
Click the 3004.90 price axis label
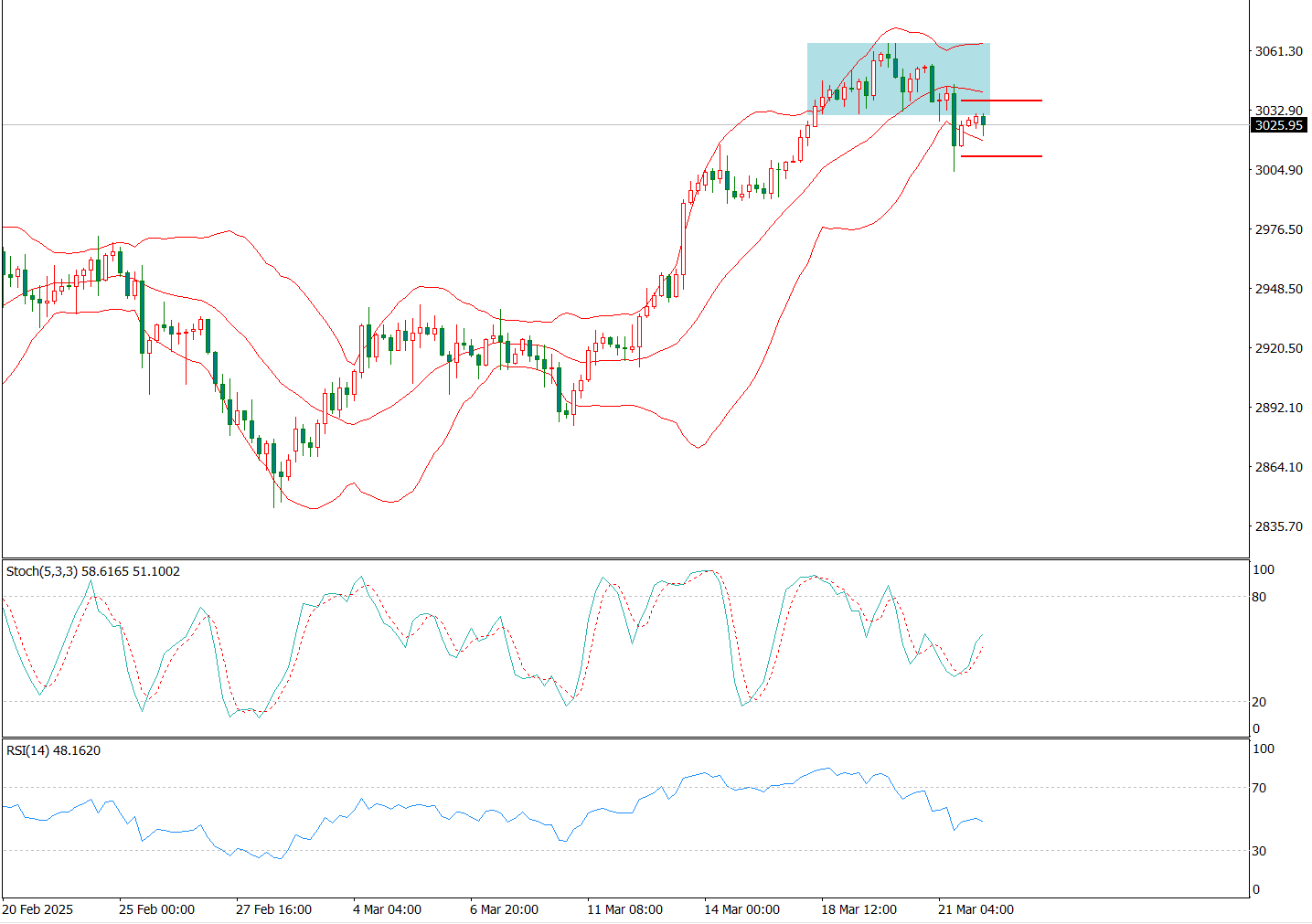click(x=1278, y=170)
